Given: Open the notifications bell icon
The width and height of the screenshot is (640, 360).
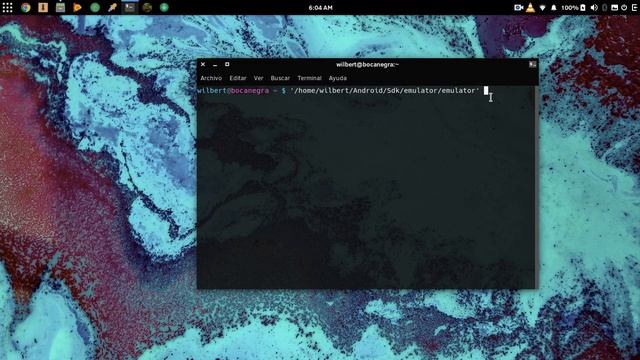Looking at the screenshot, I should 554,8.
